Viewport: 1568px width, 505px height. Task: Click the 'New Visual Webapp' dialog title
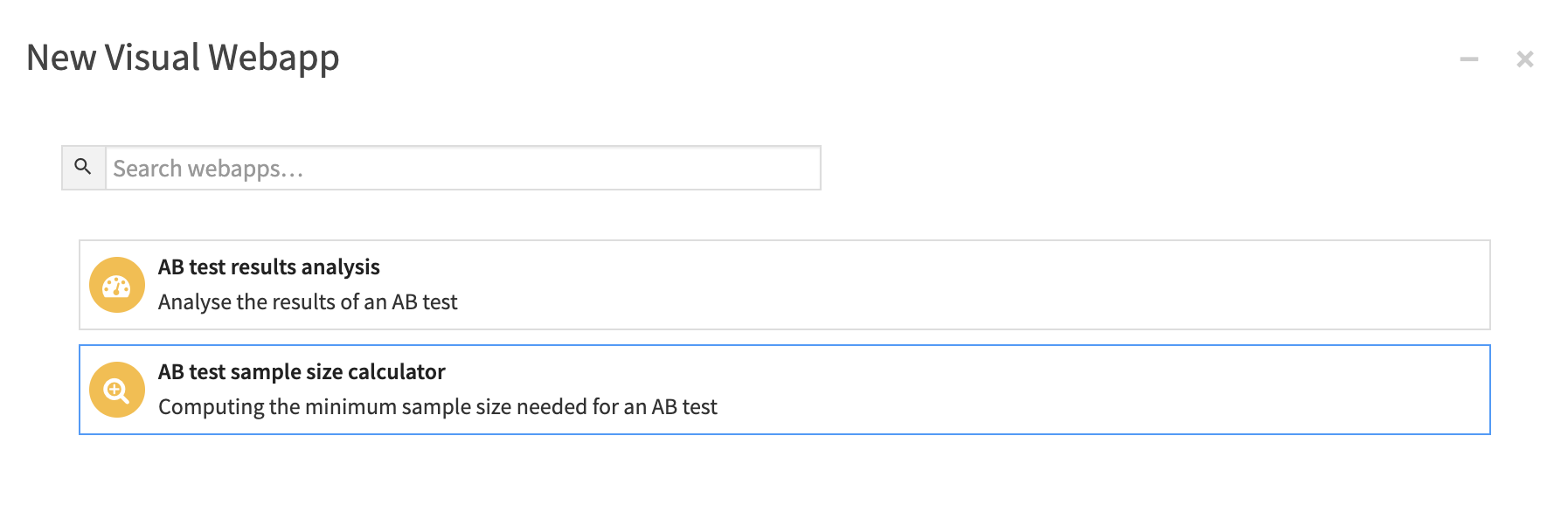tap(183, 58)
